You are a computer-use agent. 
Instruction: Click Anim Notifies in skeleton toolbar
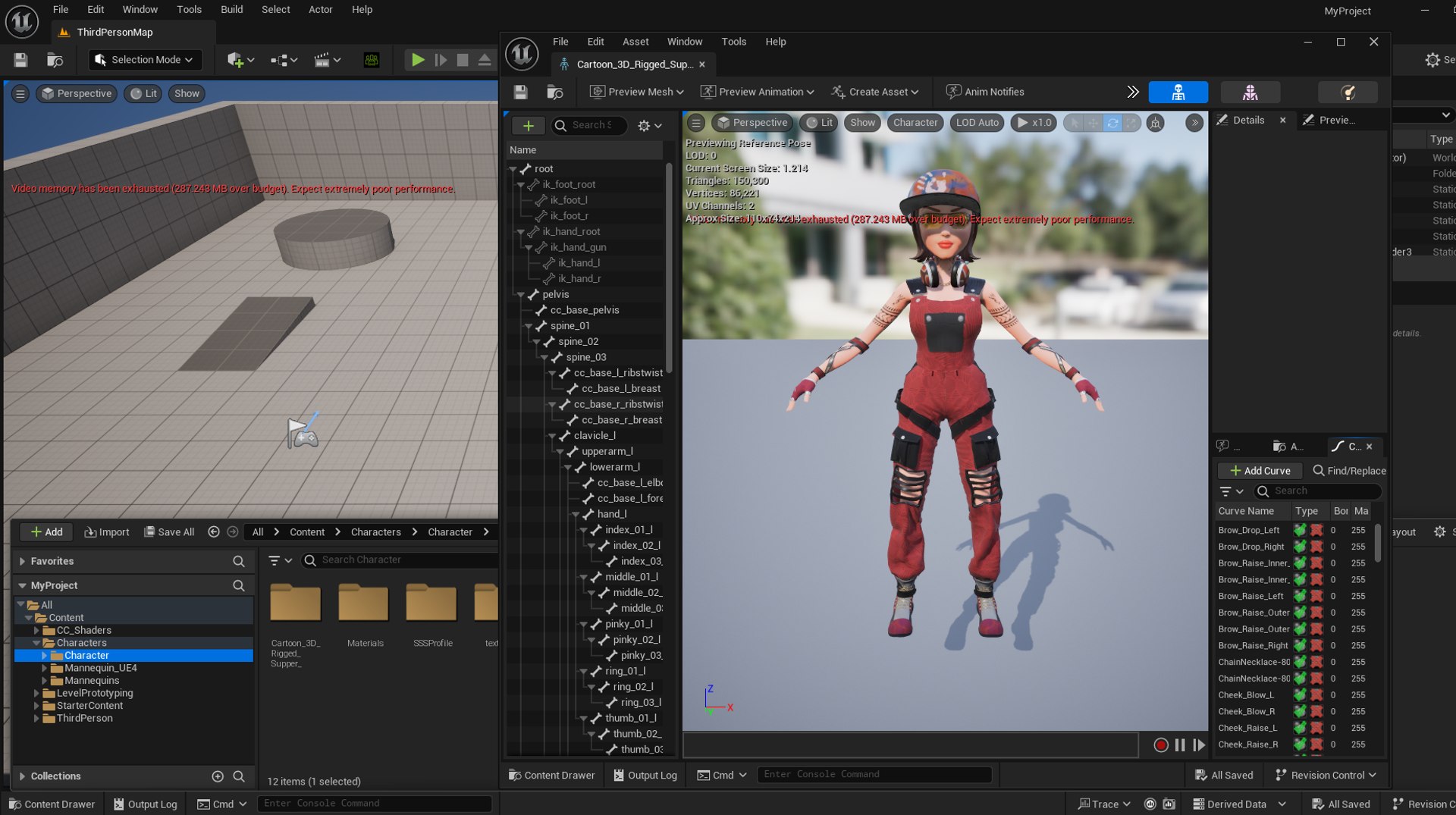985,92
